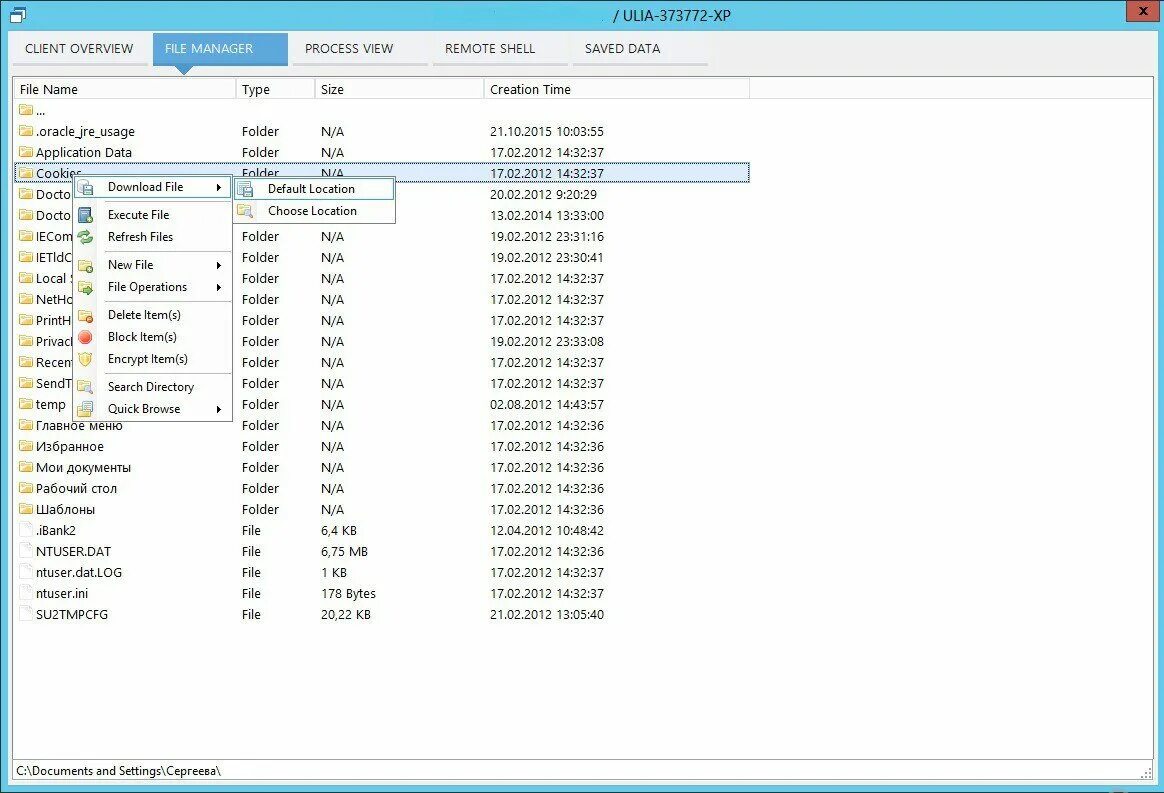Click the .iBank2 file icon

click(27, 530)
